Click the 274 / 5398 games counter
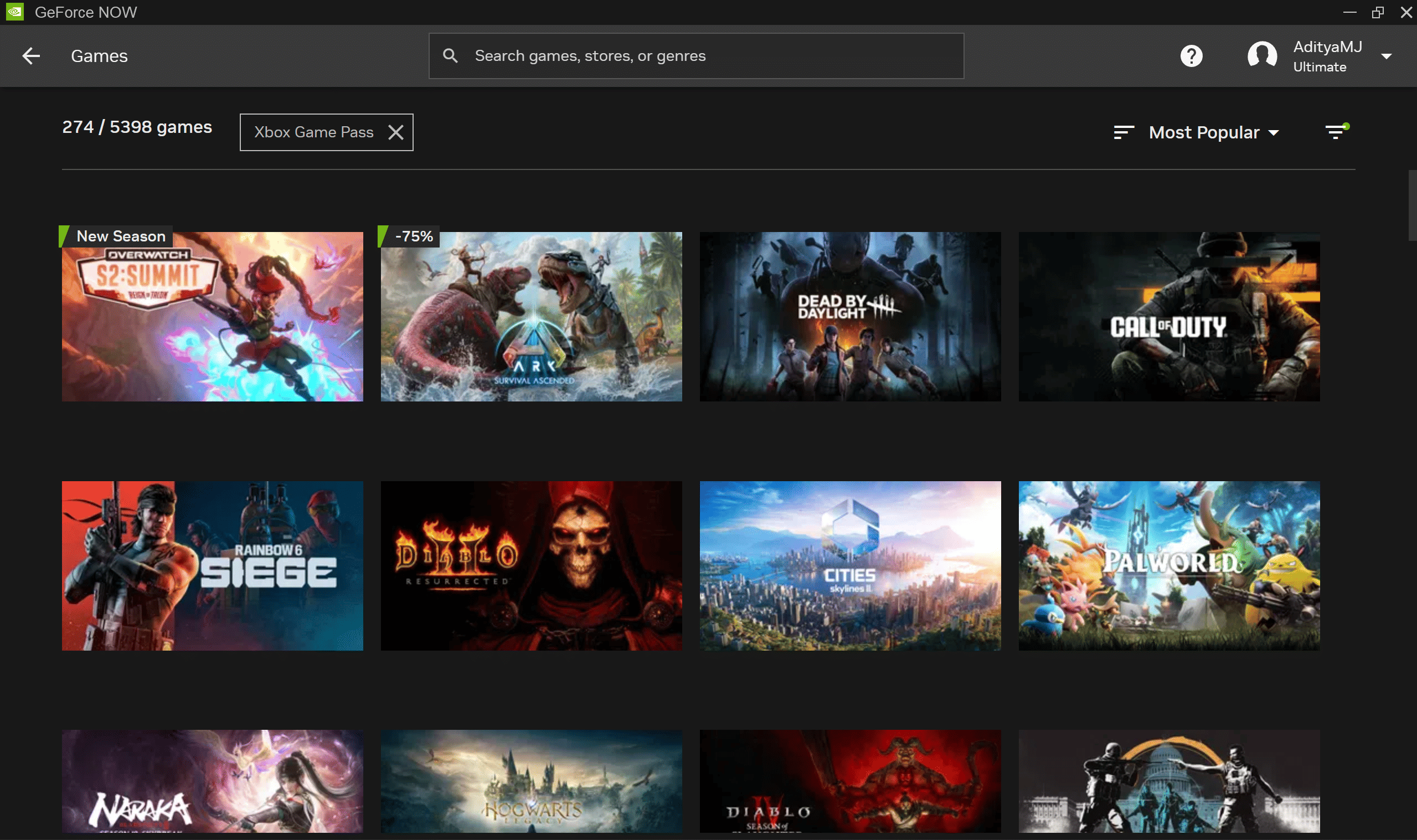This screenshot has height=840, width=1417. pyautogui.click(x=136, y=127)
